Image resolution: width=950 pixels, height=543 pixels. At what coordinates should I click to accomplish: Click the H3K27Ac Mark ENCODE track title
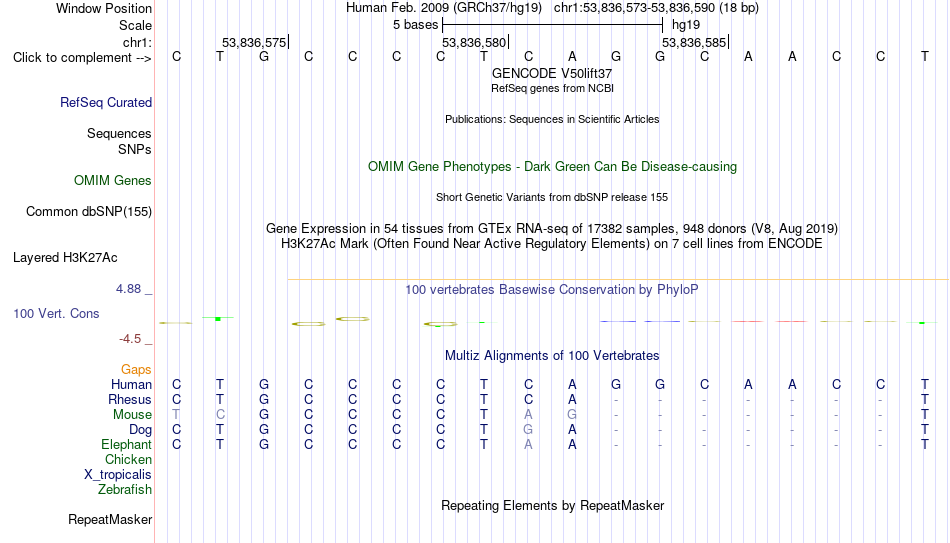(x=552, y=244)
